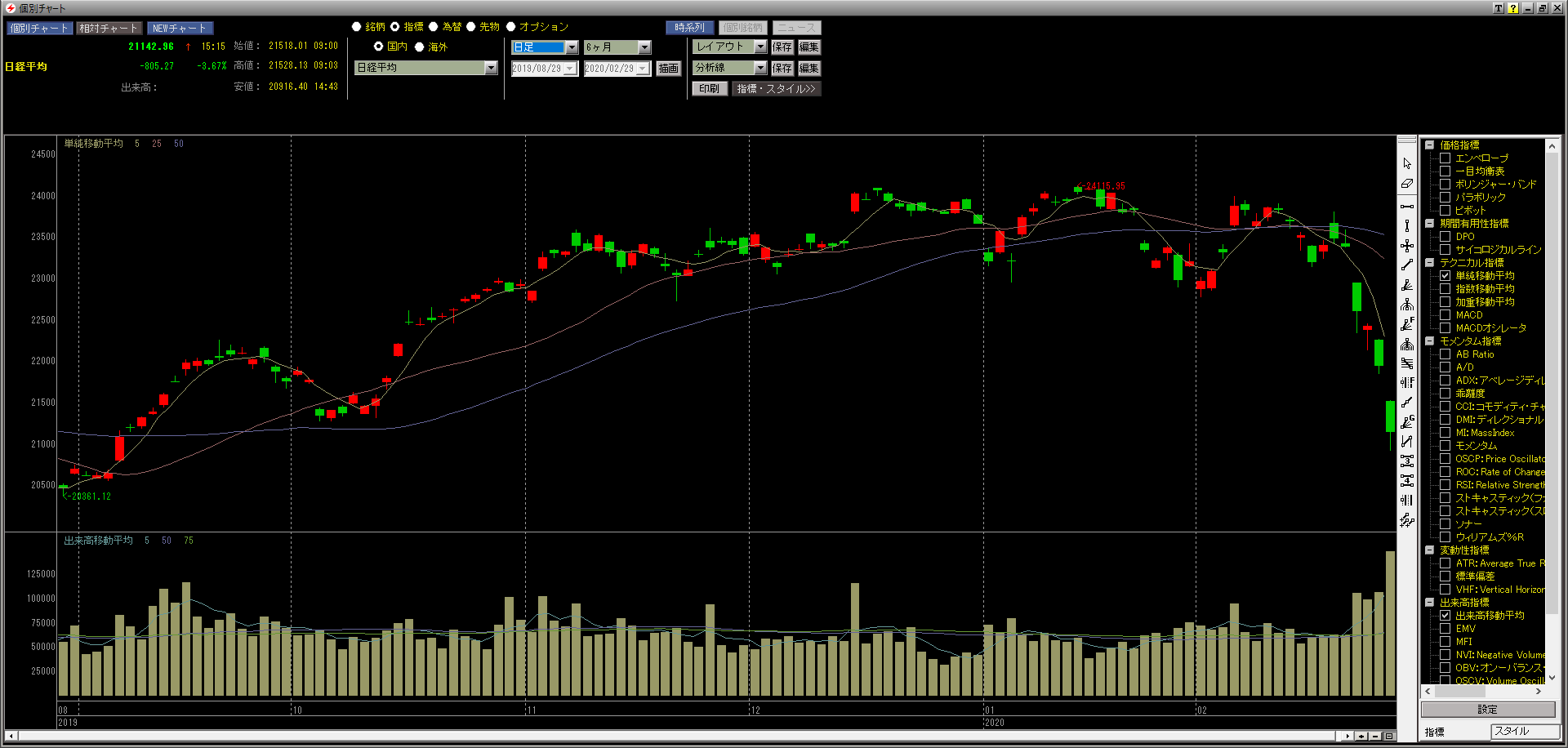
Task: Pick the eraser tool
Action: coord(1406,184)
